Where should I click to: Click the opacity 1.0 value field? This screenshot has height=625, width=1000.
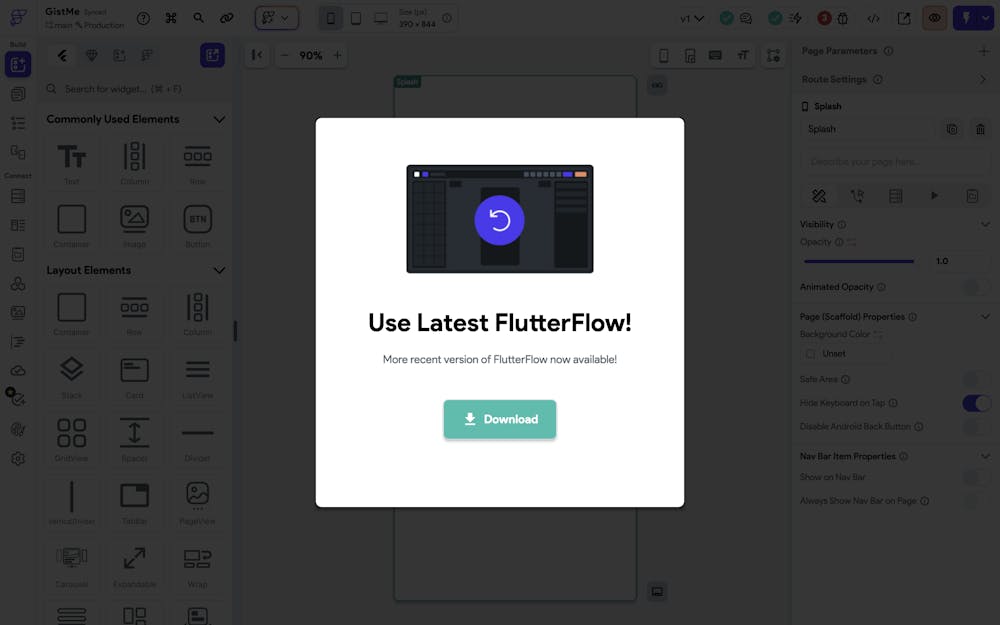pyautogui.click(x=957, y=261)
